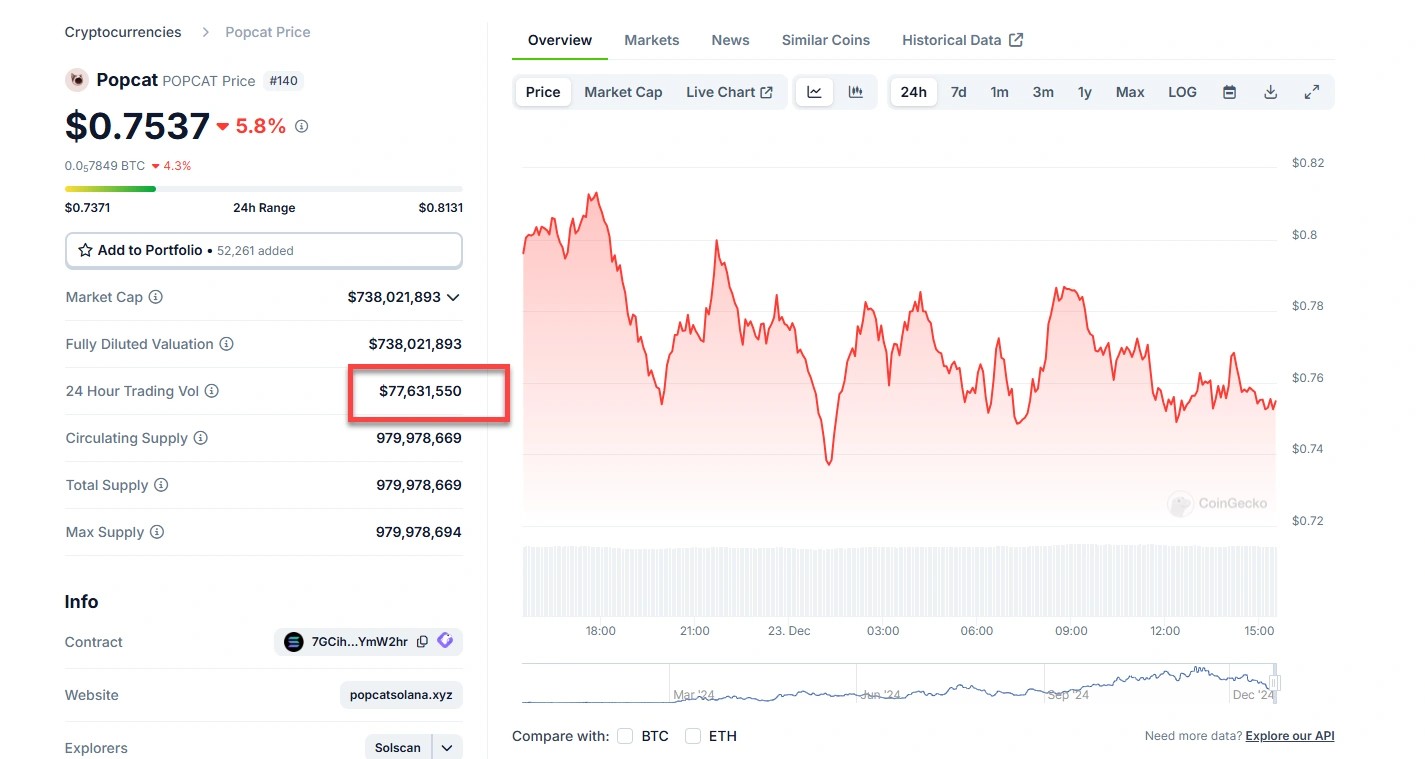
Task: Enable the BTC comparison checkbox
Action: pyautogui.click(x=625, y=736)
